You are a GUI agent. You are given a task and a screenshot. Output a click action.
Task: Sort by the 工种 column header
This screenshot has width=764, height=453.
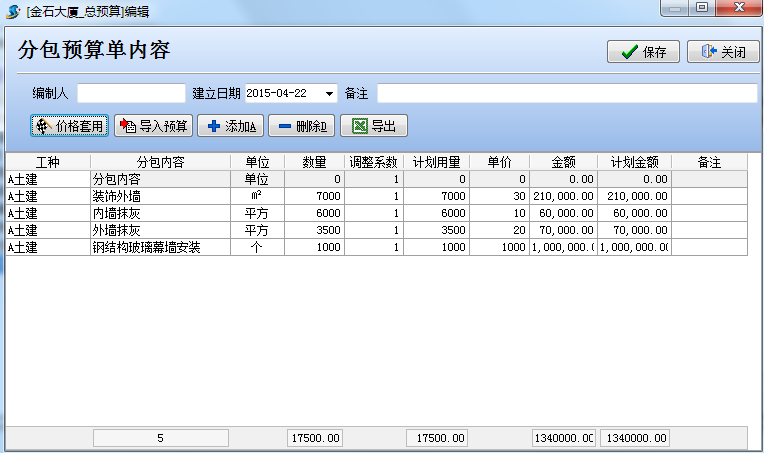[x=48, y=162]
